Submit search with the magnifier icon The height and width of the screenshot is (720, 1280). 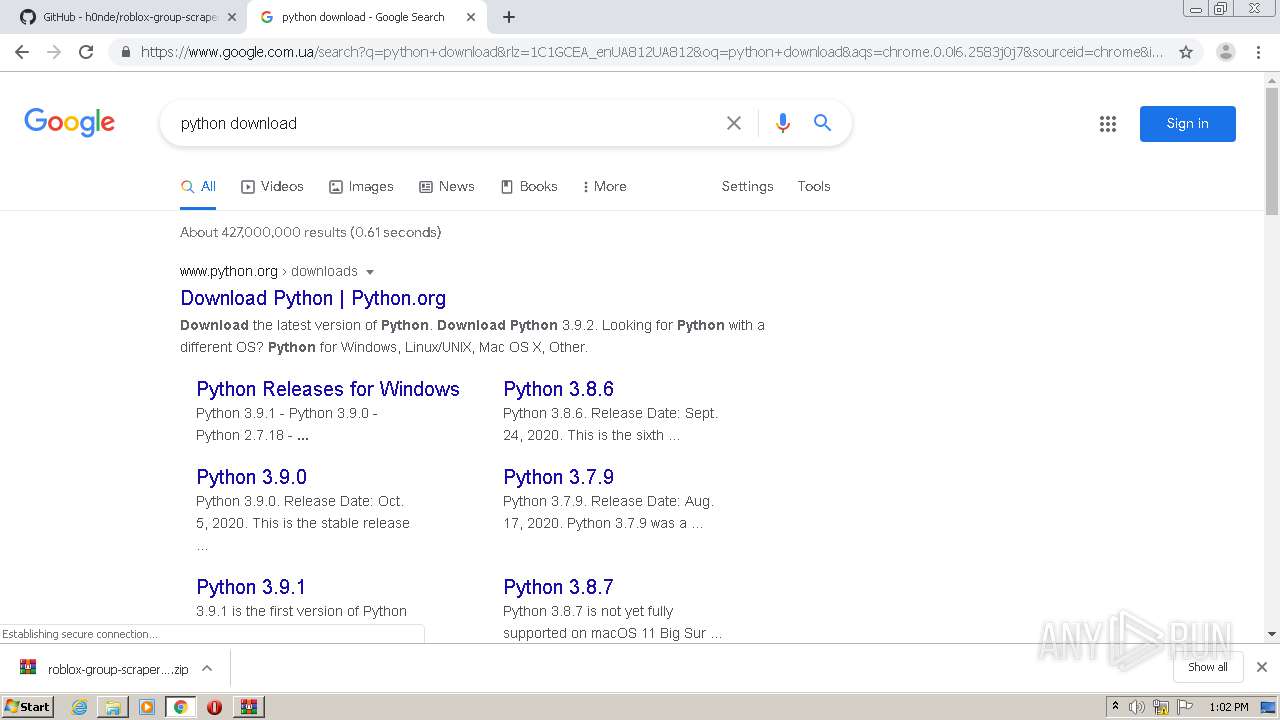(x=822, y=123)
